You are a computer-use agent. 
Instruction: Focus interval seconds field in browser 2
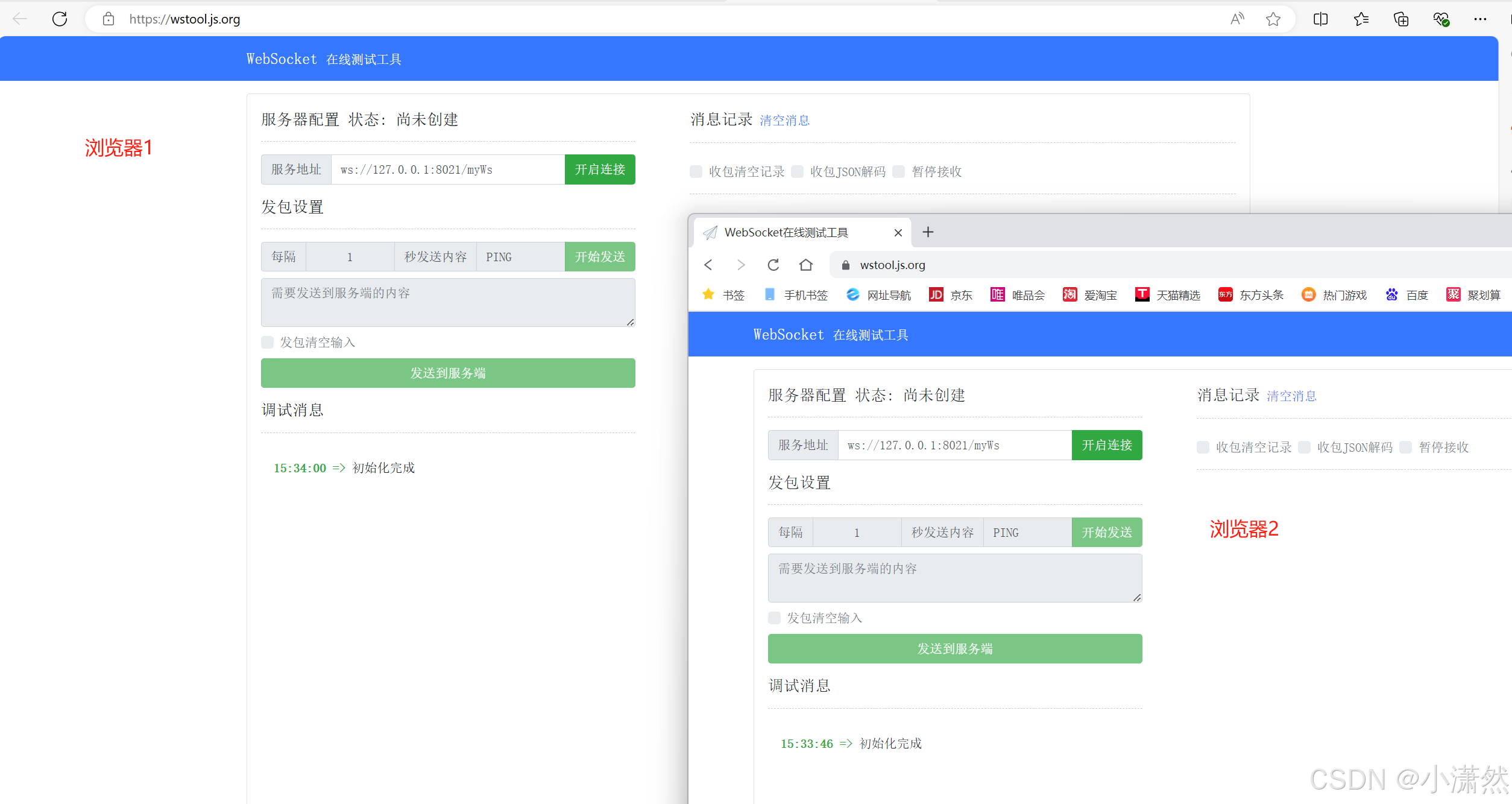pos(857,533)
